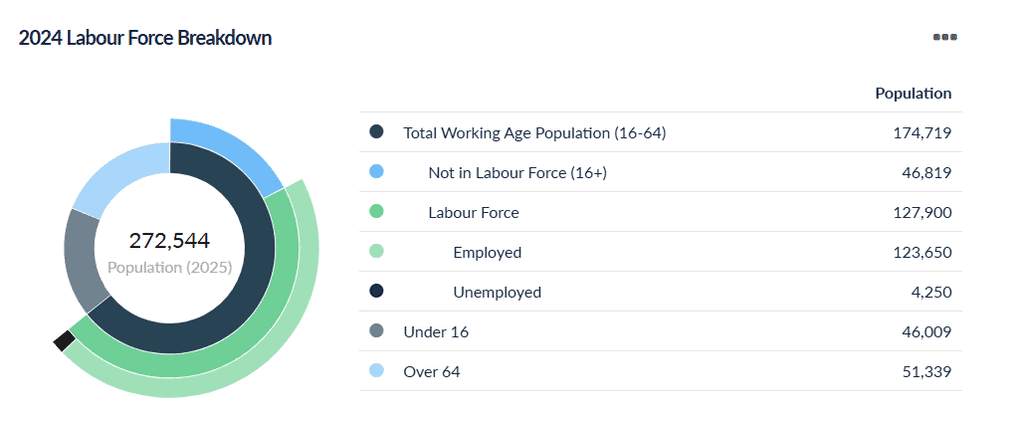Click the Labour Force green legend dot

(x=376, y=212)
